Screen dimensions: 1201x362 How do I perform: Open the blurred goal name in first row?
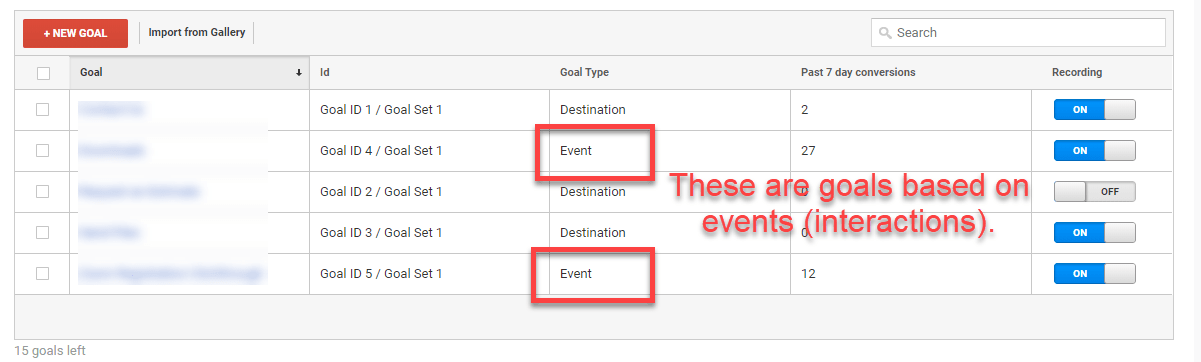tap(110, 110)
